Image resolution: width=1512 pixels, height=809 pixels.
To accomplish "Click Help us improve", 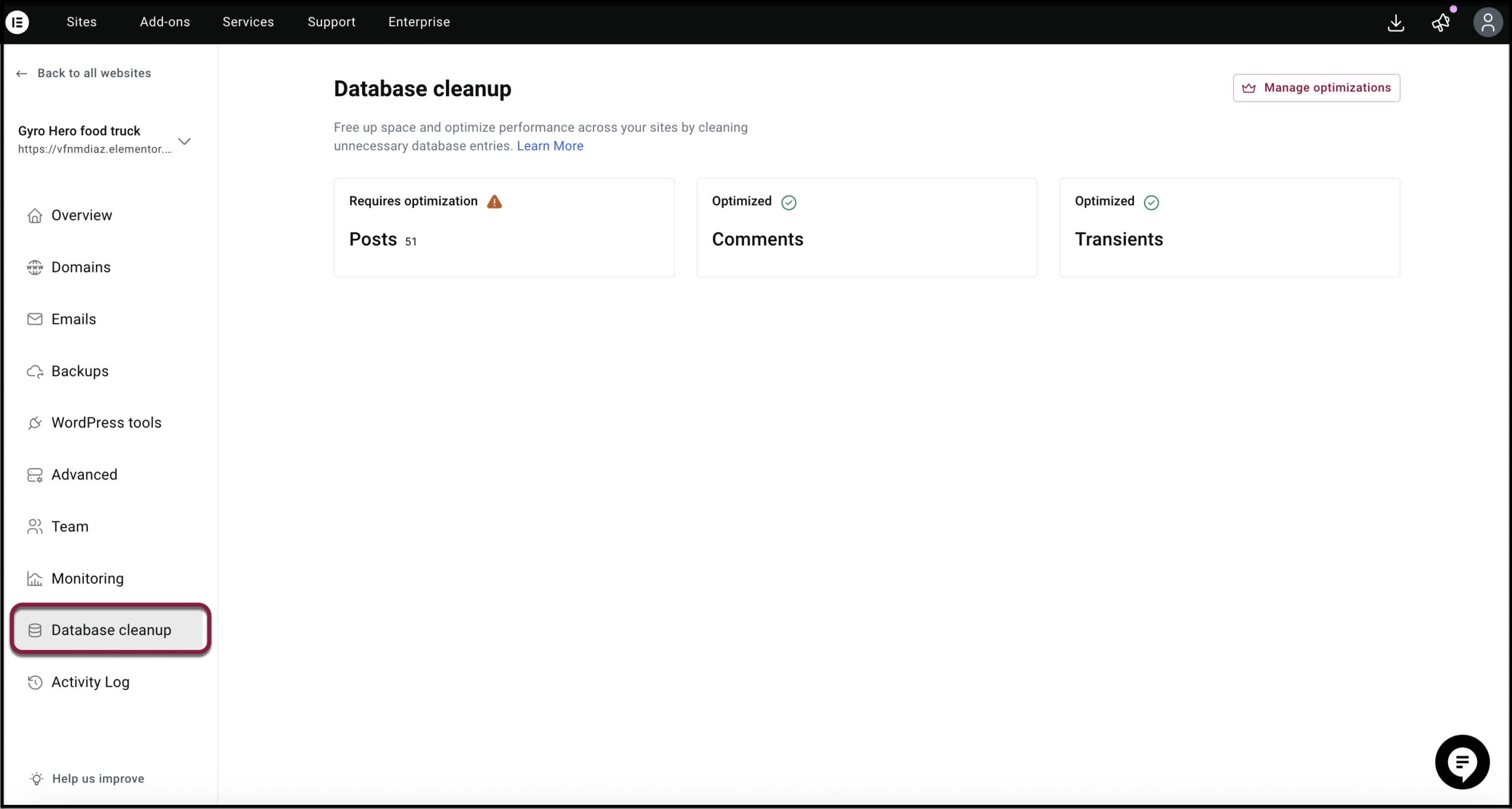I will (97, 778).
